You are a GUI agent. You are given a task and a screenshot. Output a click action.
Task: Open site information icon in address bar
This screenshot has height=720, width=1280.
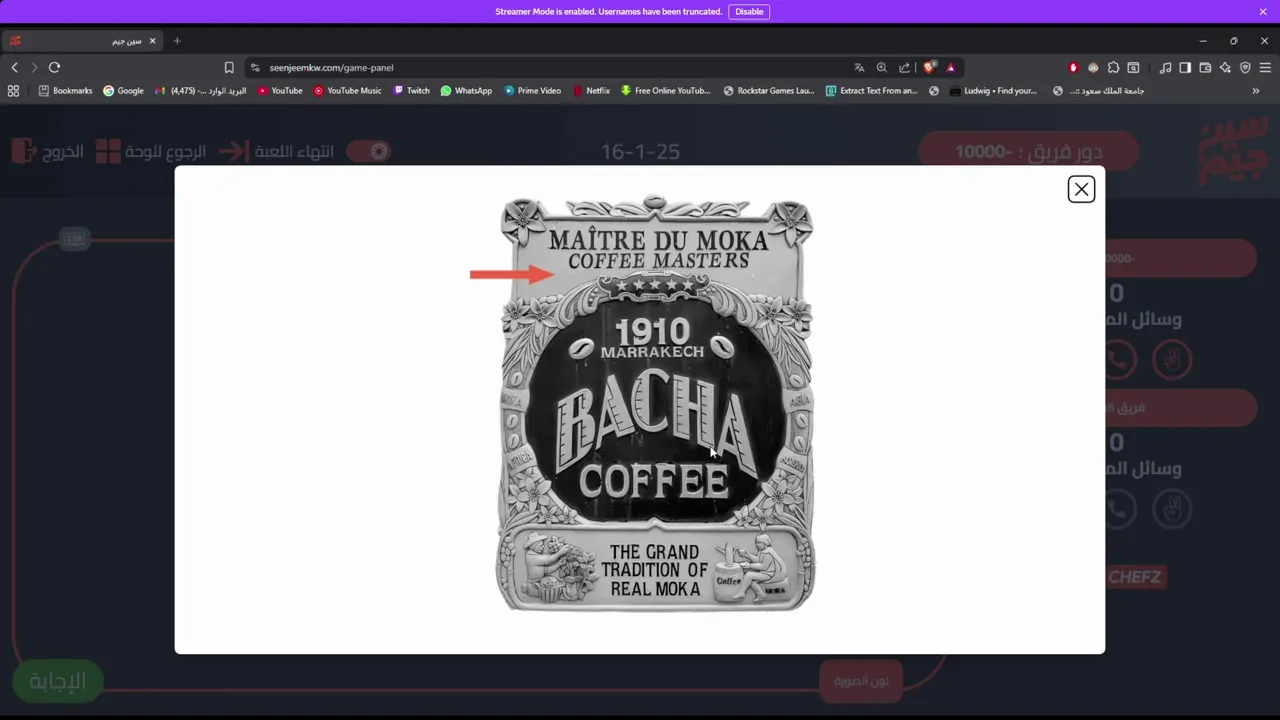[x=255, y=67]
